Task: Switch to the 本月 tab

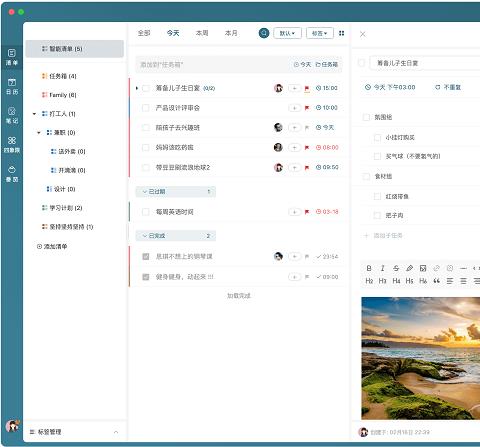Action: (231, 33)
